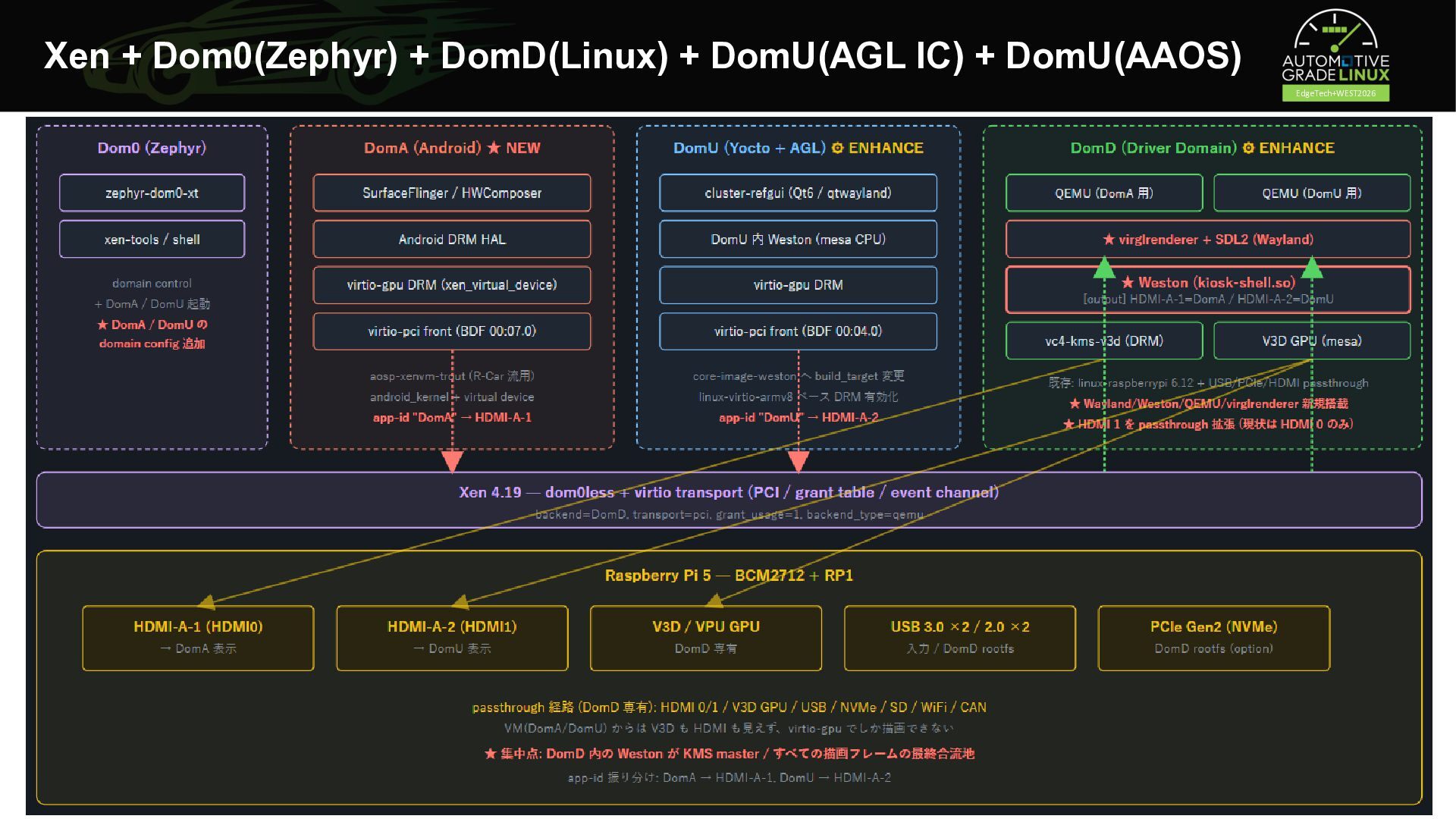Click the Xen 4.19 dom0less virtio transport bar

(729, 500)
